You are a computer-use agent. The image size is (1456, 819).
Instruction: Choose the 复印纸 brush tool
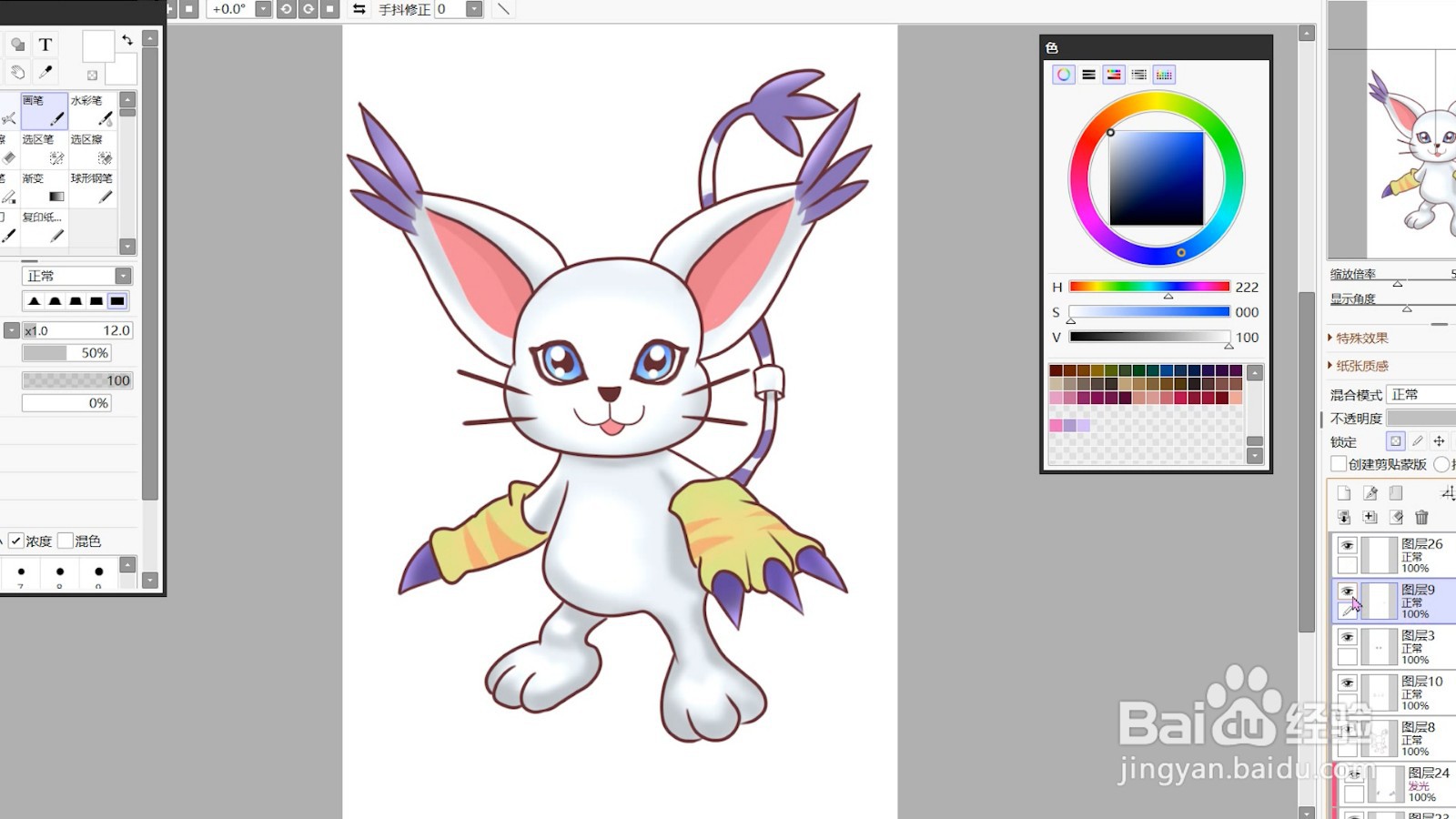[45, 227]
